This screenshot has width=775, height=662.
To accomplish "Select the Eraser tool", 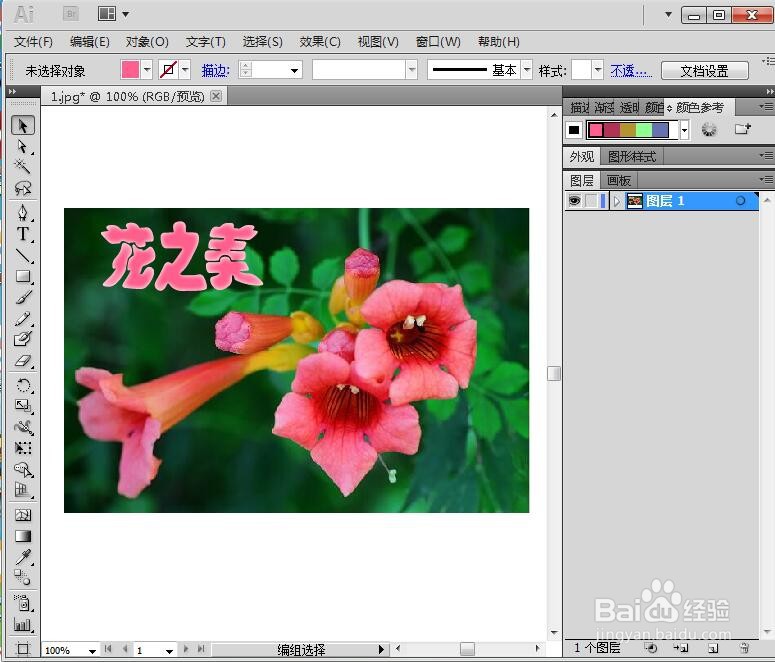I will click(23, 360).
